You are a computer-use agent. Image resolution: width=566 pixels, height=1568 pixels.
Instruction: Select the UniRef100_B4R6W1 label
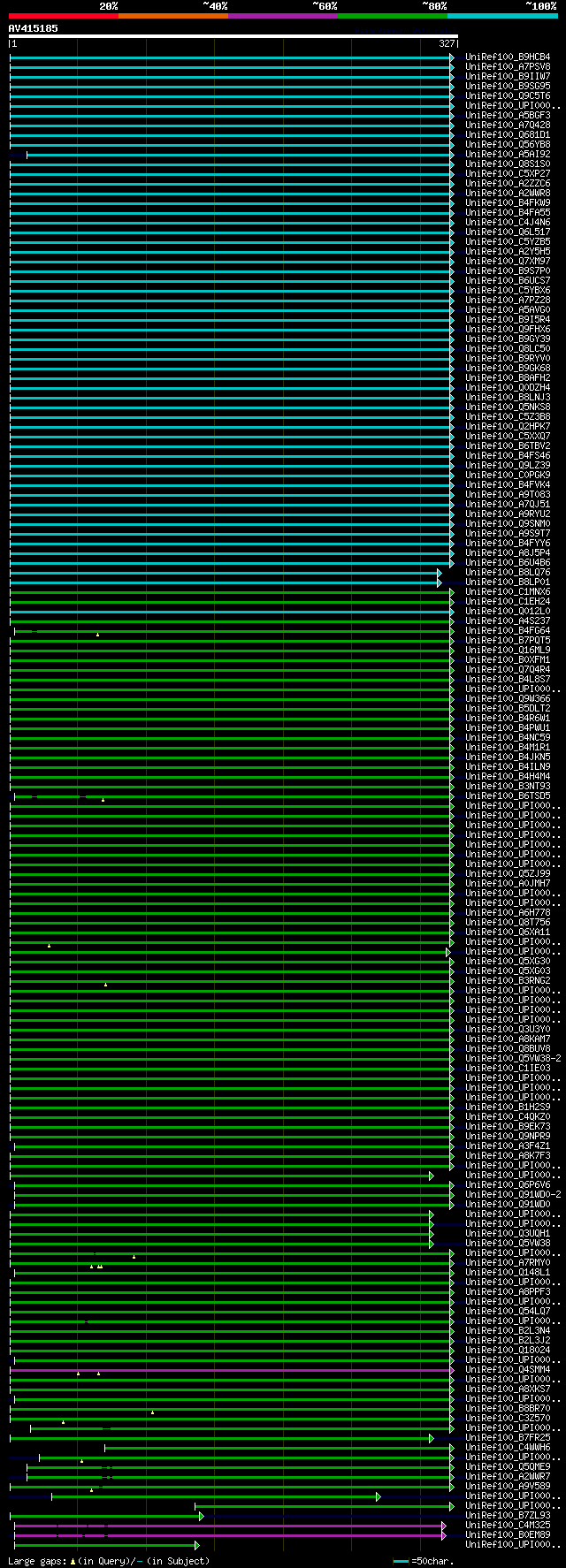pyautogui.click(x=508, y=719)
